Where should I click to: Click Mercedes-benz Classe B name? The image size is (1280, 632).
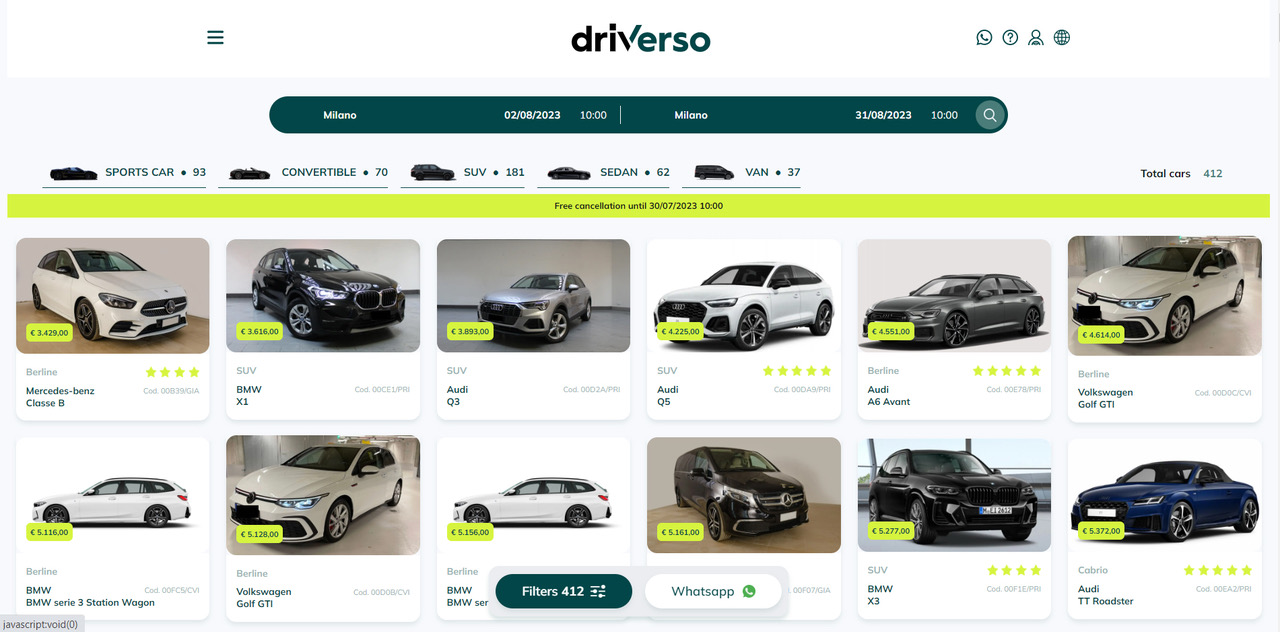coord(60,397)
